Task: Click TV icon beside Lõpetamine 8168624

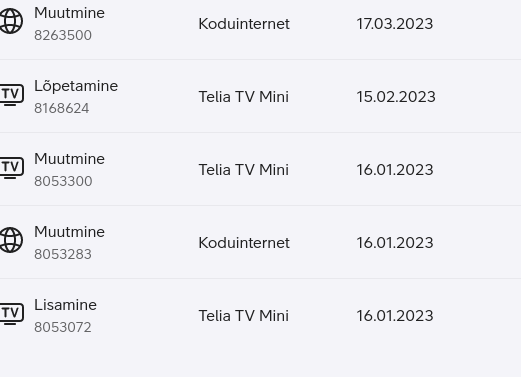Action: click(x=12, y=95)
